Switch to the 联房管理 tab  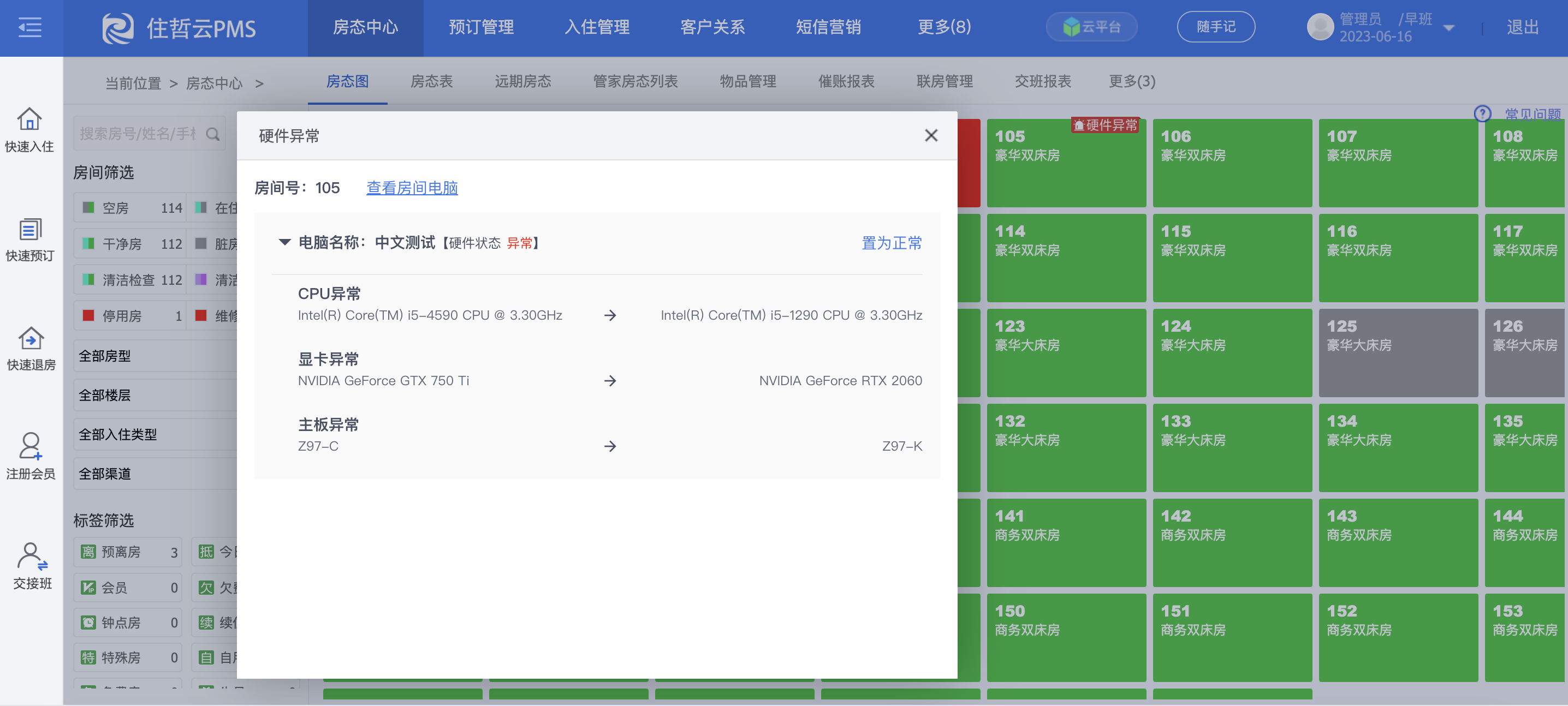tap(944, 81)
